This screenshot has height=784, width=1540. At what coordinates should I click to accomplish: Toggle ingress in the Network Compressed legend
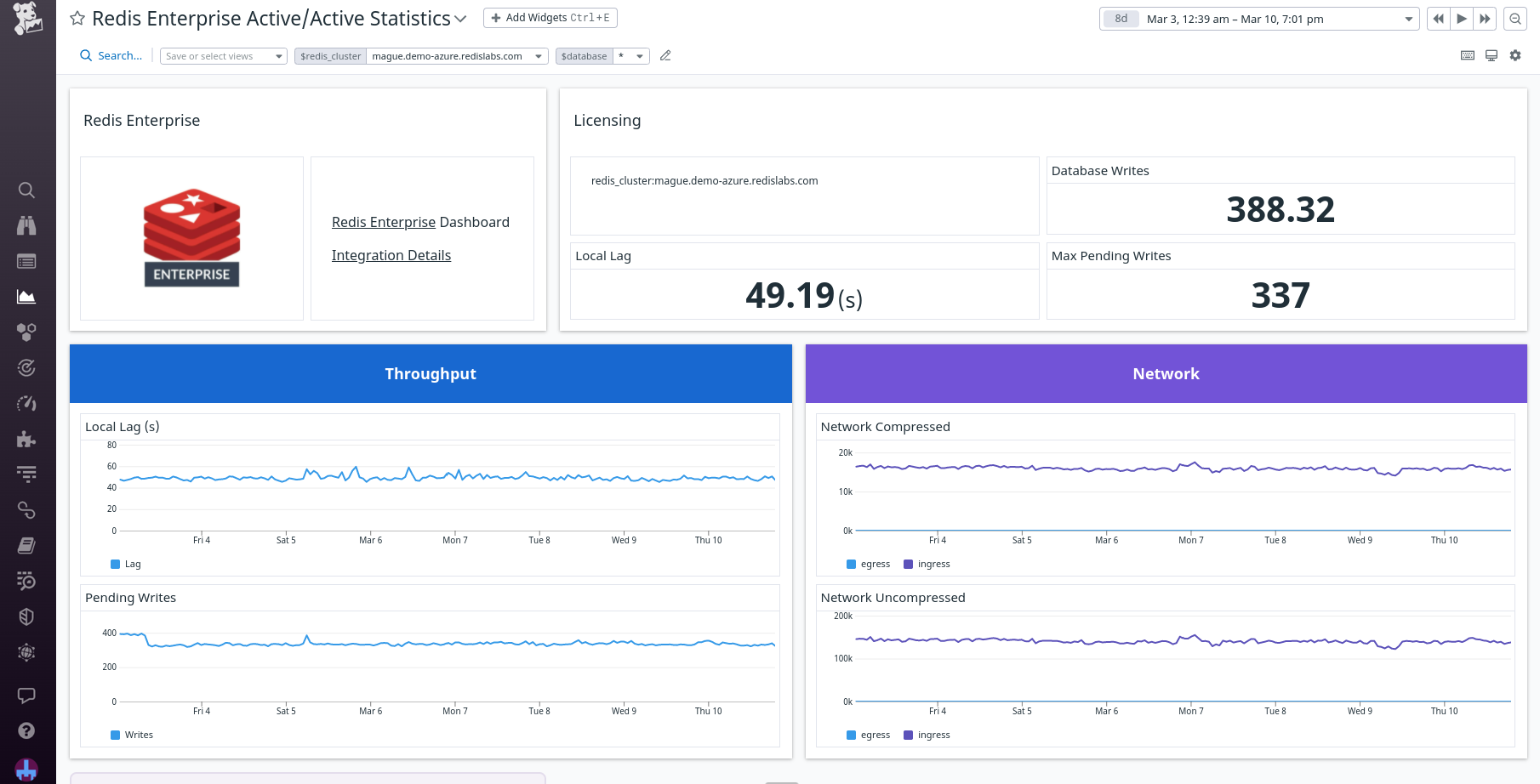(x=927, y=564)
